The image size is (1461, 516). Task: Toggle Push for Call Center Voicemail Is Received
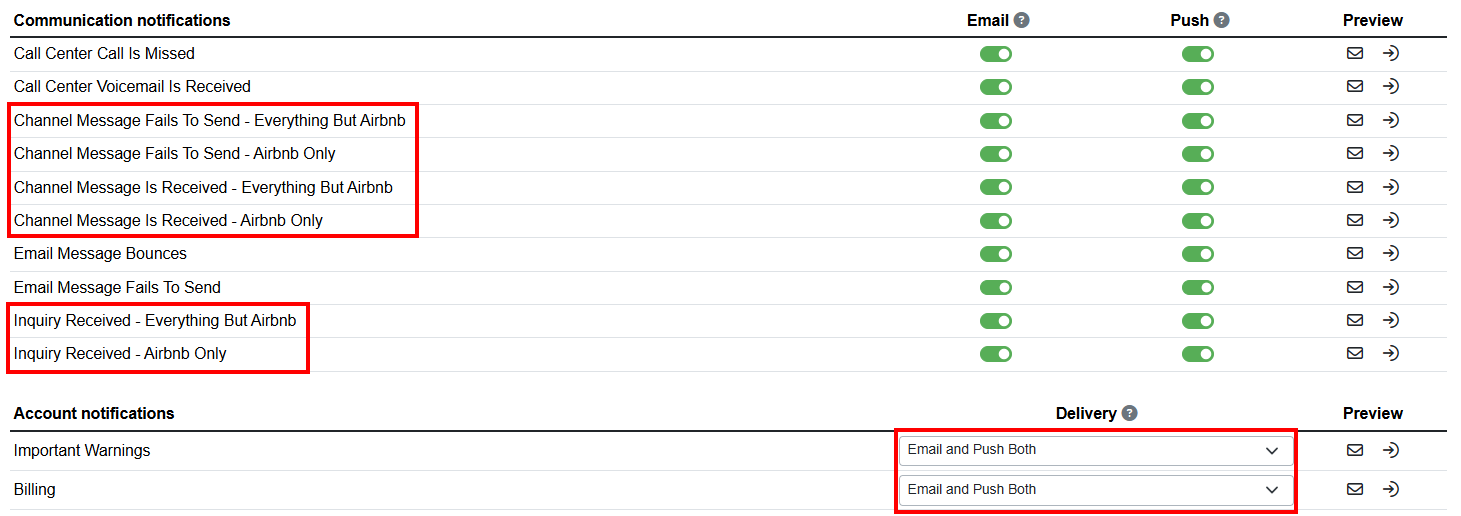pyautogui.click(x=1198, y=87)
